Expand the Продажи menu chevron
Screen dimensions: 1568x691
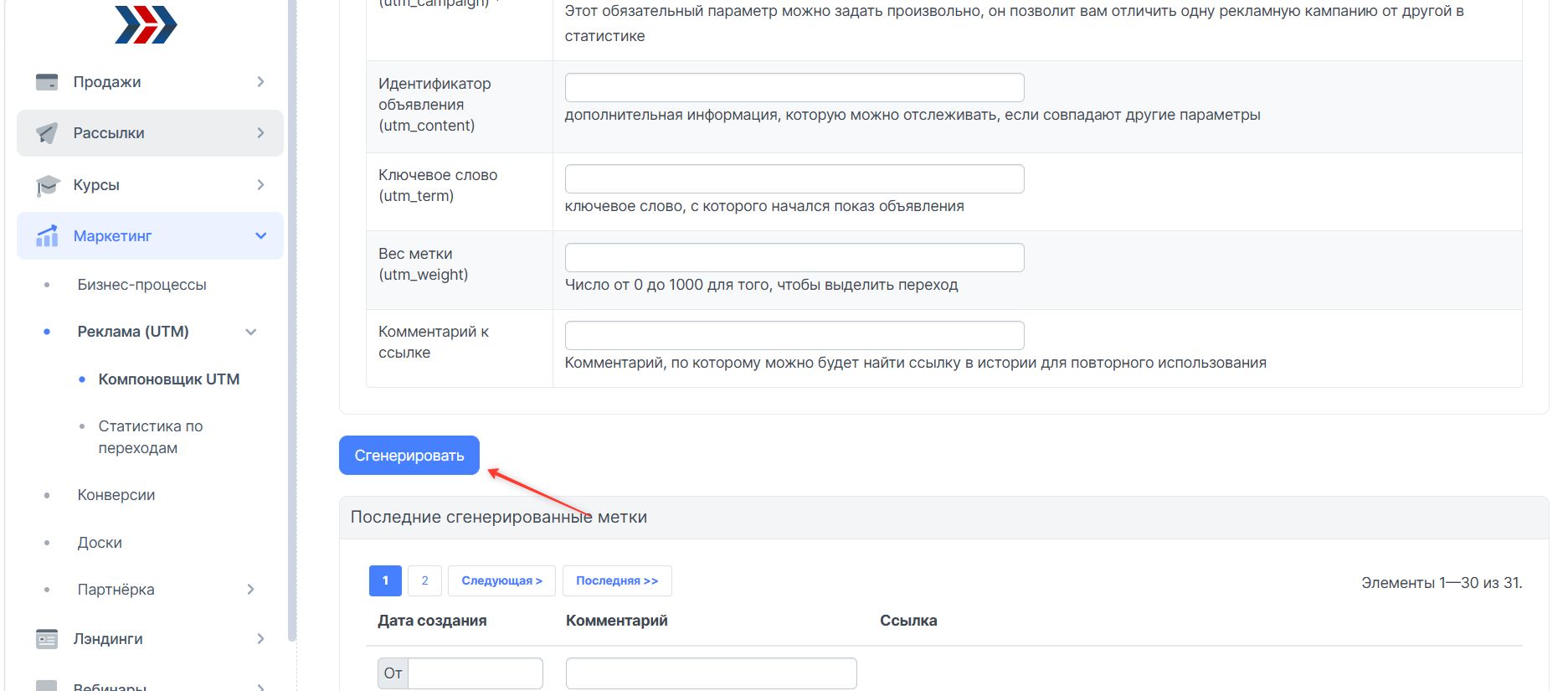(x=260, y=82)
